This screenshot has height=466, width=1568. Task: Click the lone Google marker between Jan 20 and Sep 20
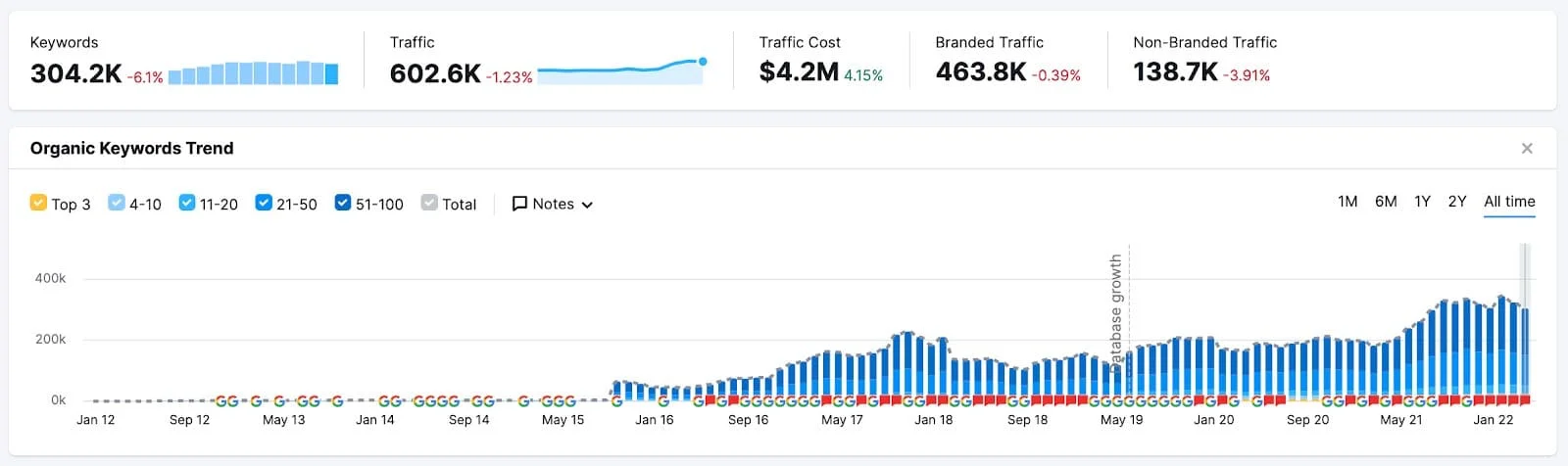pyautogui.click(x=1256, y=401)
